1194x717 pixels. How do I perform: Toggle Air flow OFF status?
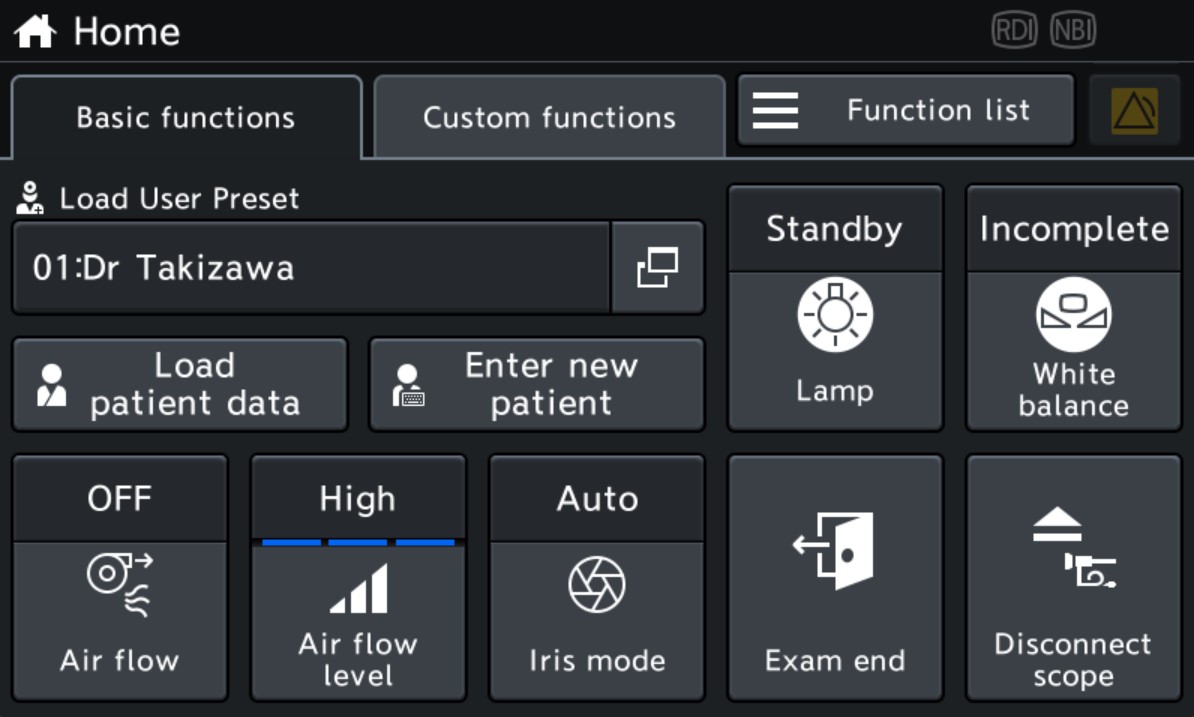(x=120, y=498)
